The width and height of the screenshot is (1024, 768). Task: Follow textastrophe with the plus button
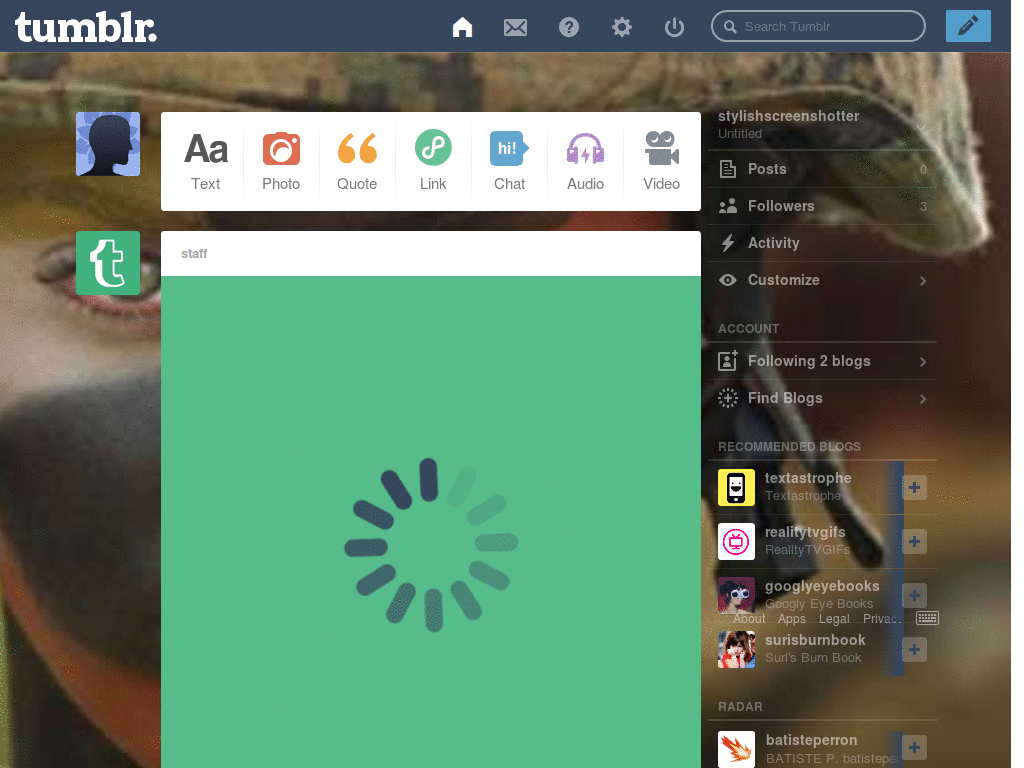[x=914, y=487]
